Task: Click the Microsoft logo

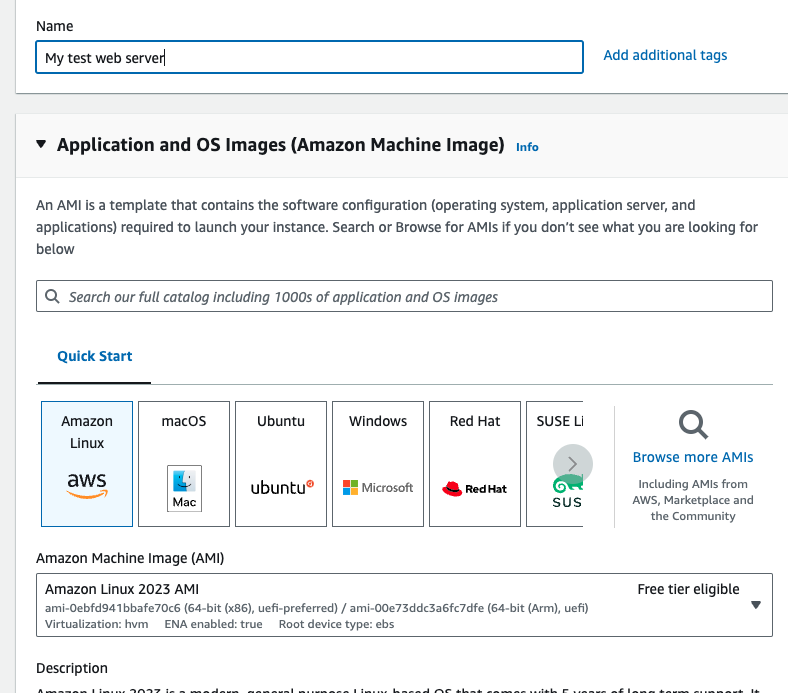Action: click(378, 487)
